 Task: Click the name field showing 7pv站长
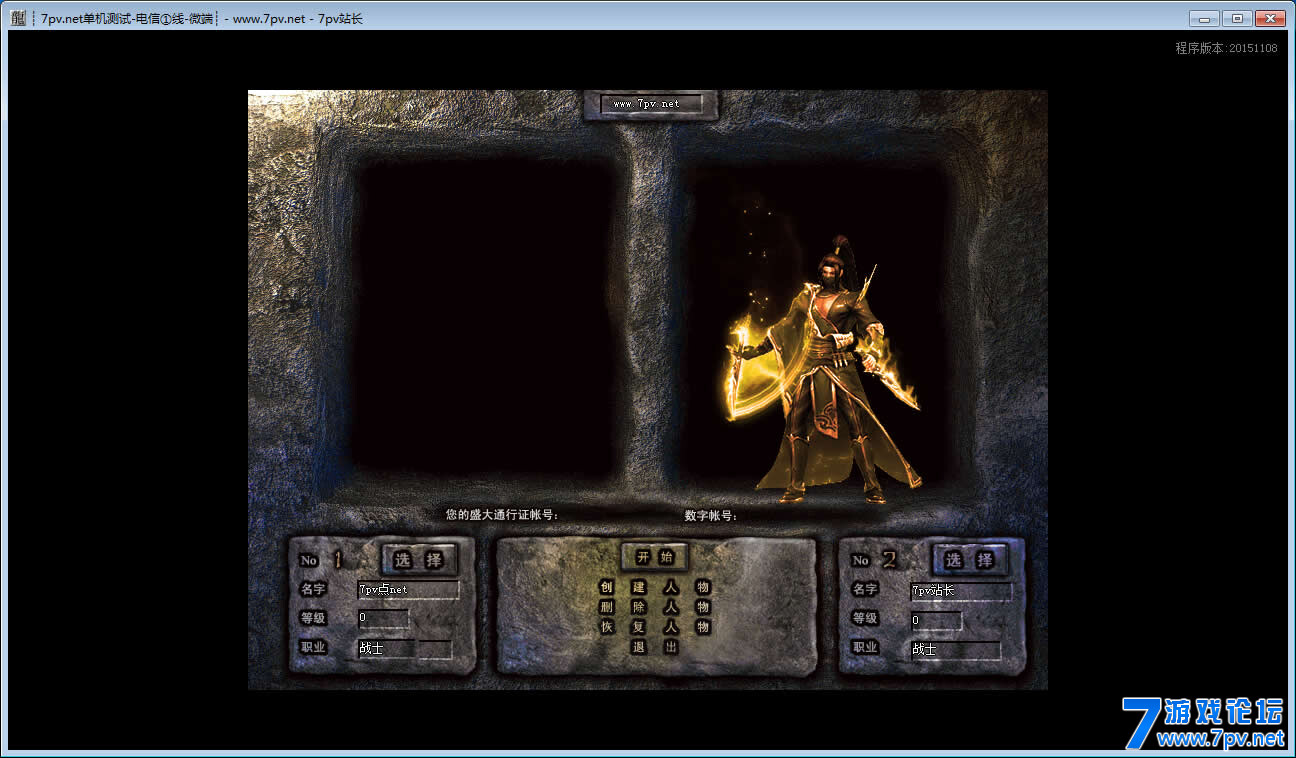click(961, 591)
